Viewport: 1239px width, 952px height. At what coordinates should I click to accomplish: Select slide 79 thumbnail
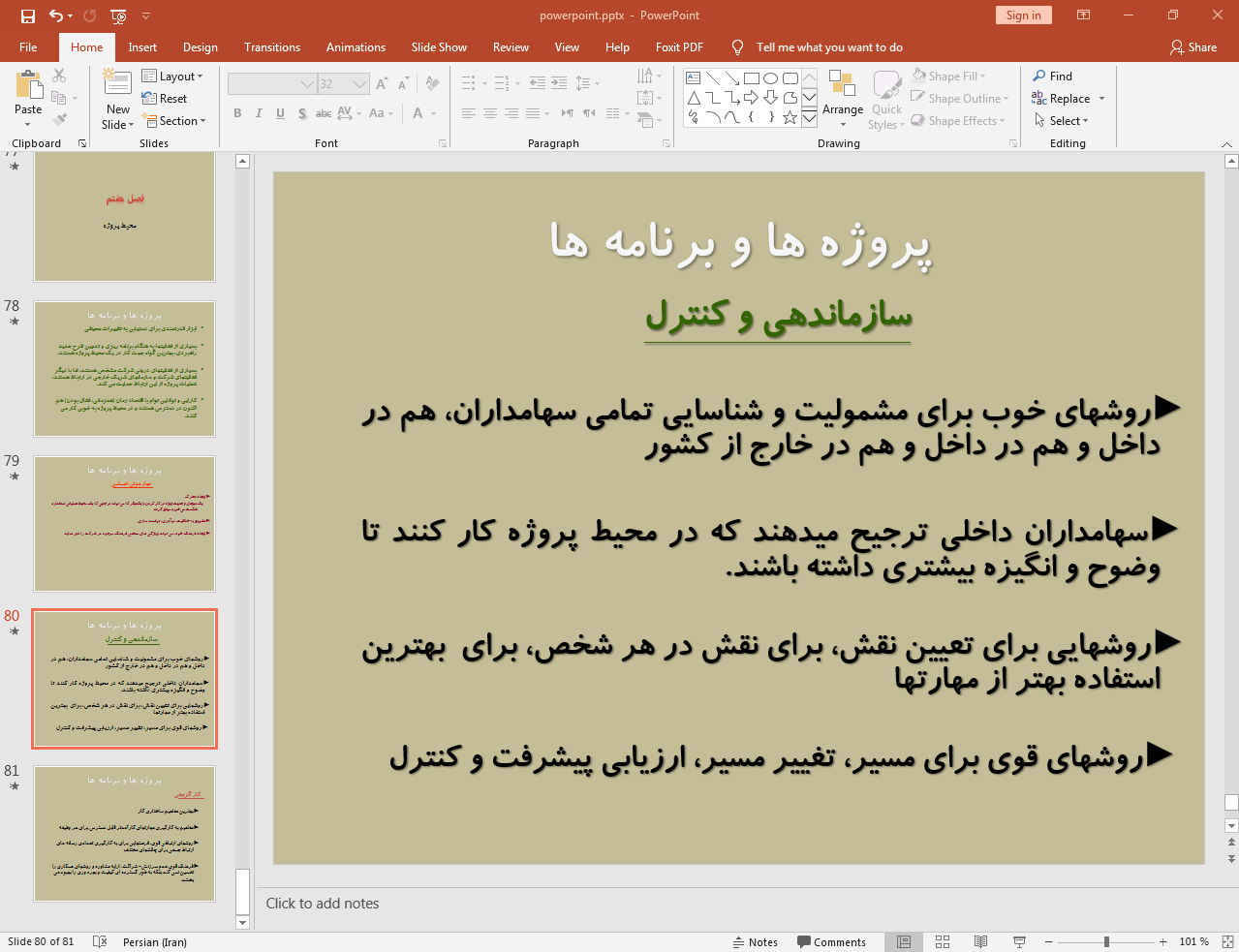[125, 523]
